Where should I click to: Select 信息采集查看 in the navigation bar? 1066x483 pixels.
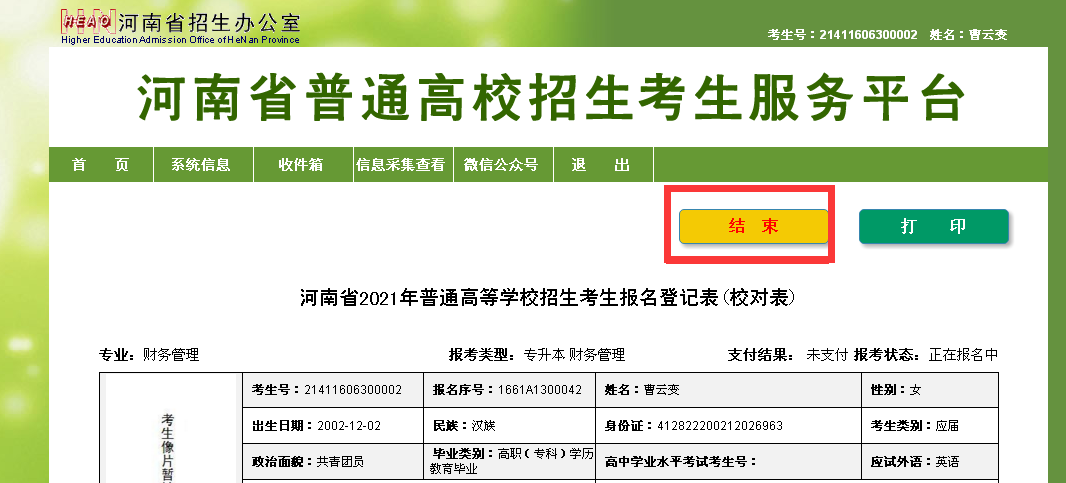click(x=401, y=165)
